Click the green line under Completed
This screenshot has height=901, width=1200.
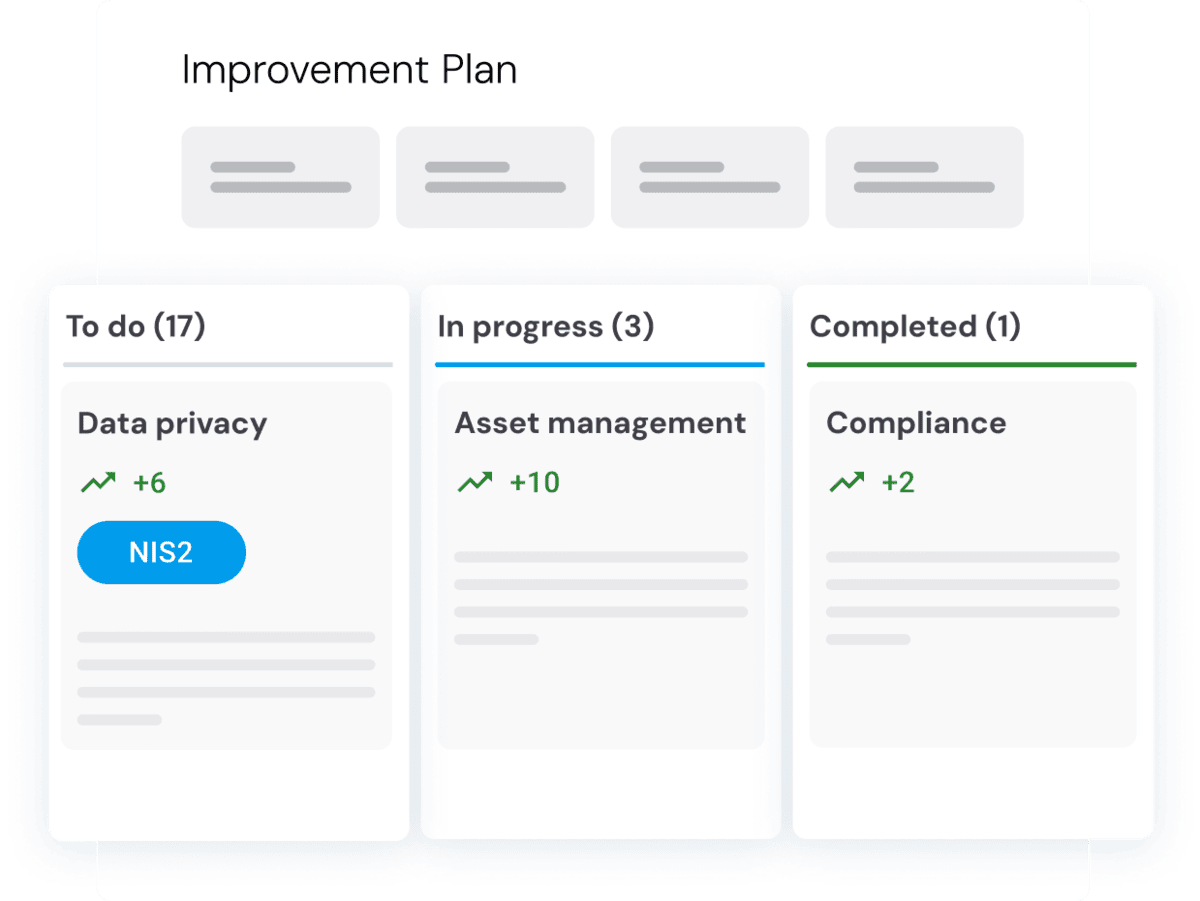971,365
